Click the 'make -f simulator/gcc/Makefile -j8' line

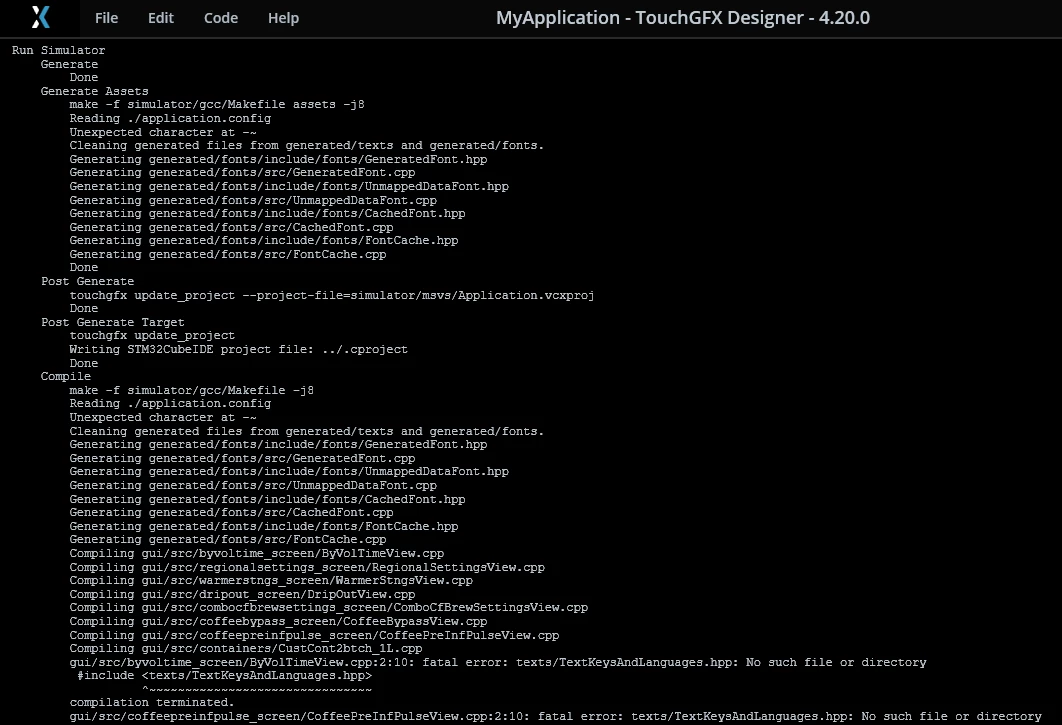pos(192,390)
